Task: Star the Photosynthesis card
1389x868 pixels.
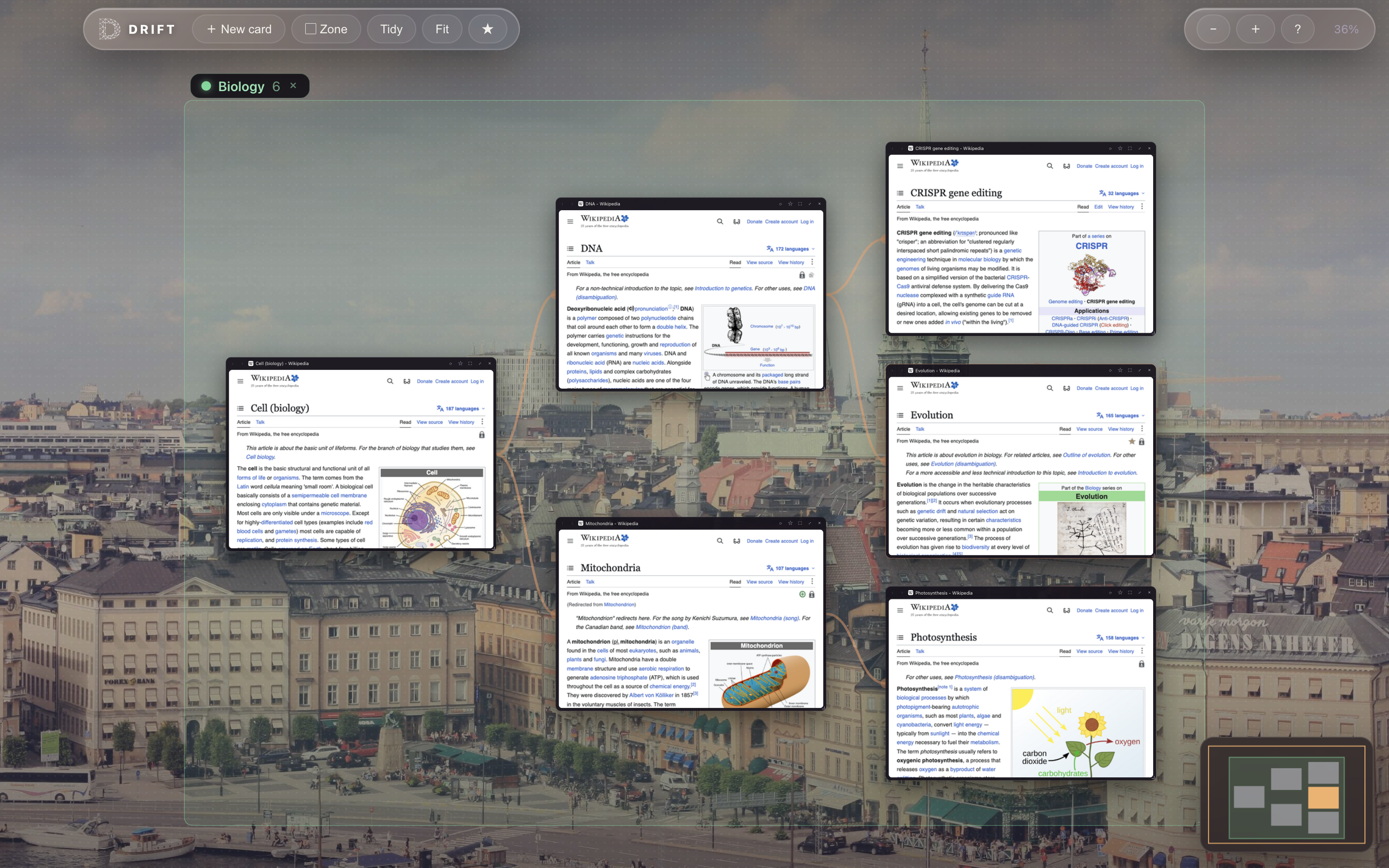Action: click(x=1120, y=593)
